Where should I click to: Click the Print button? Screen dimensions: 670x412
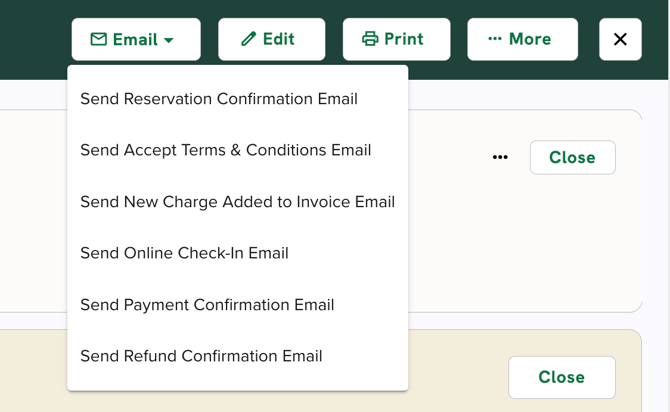coord(396,39)
